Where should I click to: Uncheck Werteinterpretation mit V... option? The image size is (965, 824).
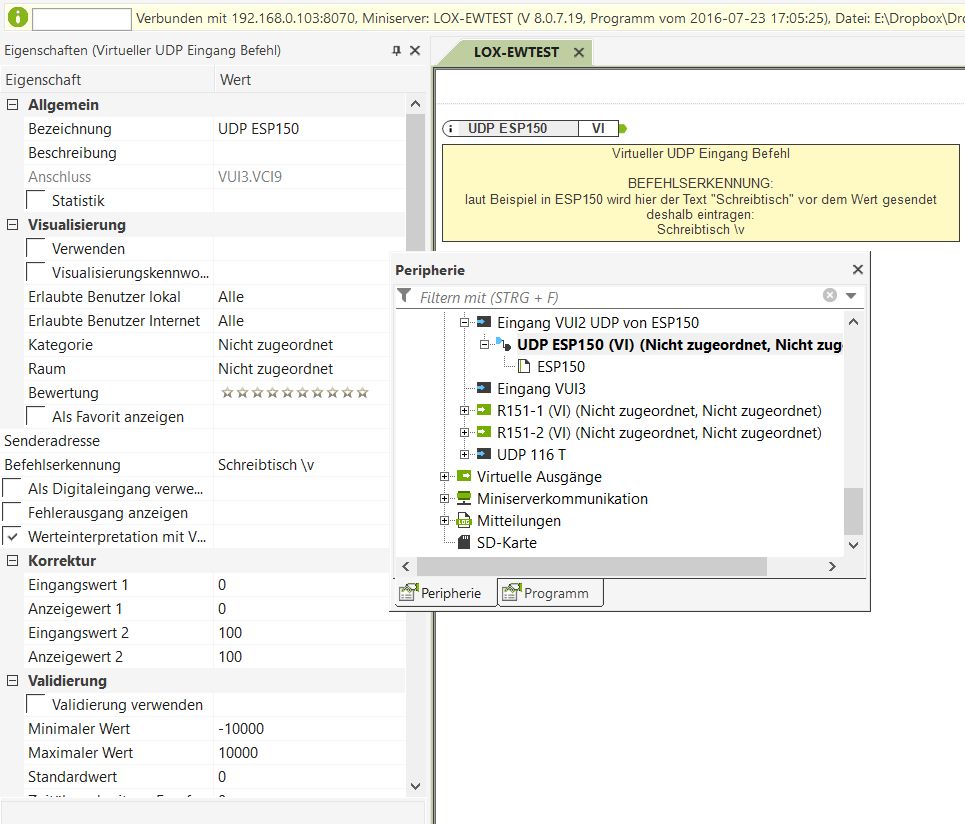12,537
